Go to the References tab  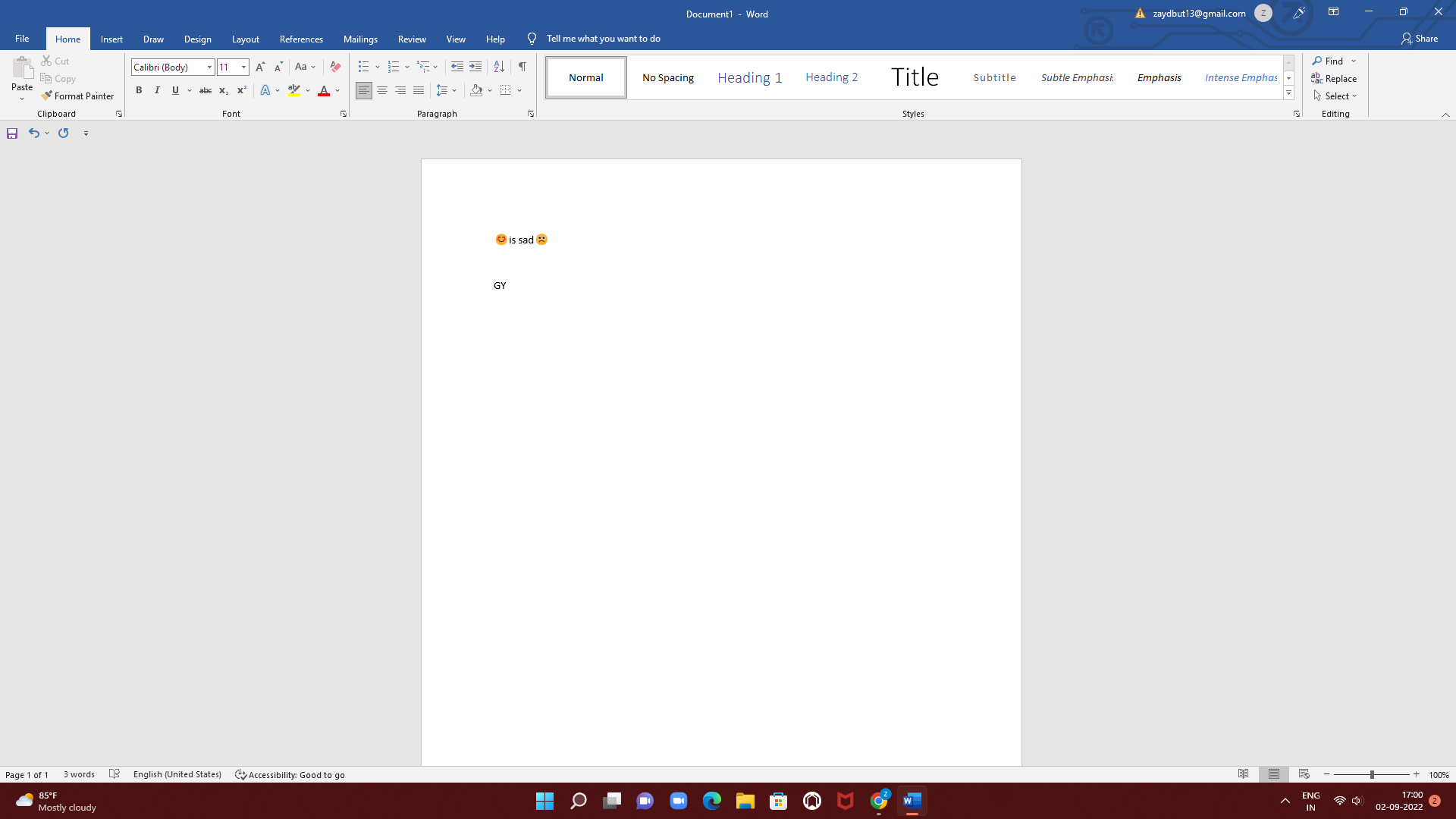coord(301,39)
